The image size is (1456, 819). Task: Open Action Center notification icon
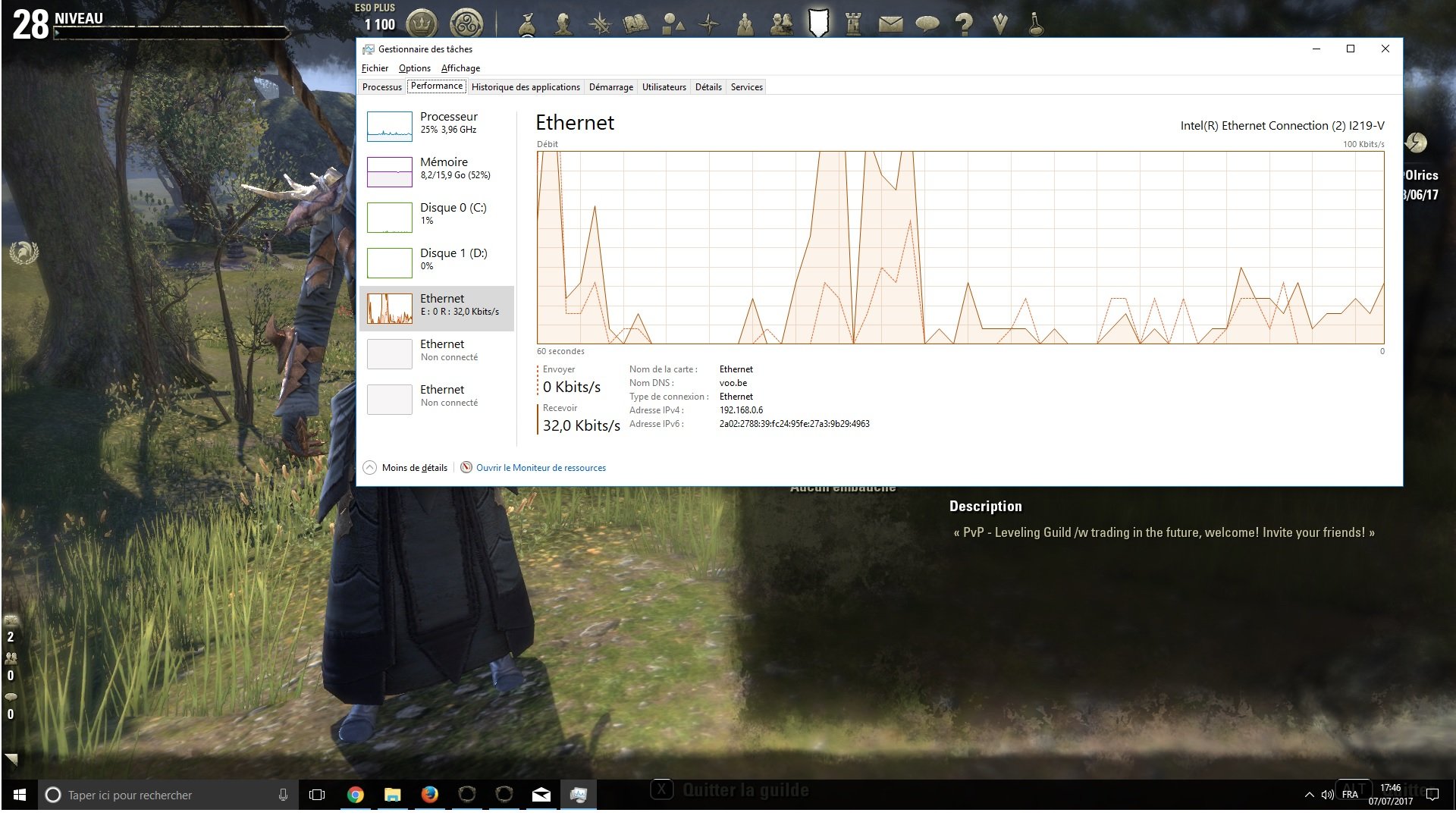coord(1432,795)
